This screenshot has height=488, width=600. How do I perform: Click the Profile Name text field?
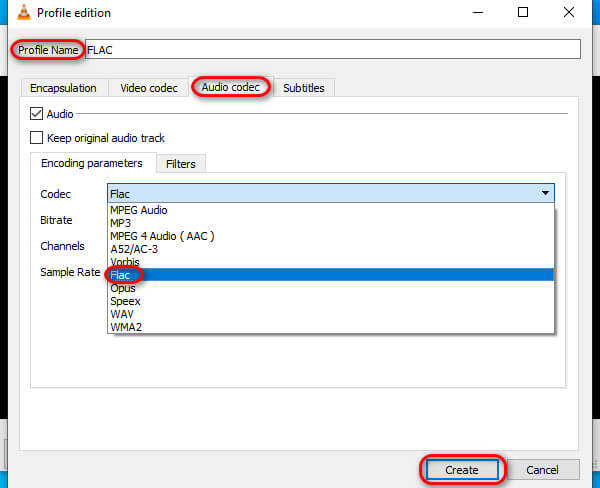pos(332,49)
